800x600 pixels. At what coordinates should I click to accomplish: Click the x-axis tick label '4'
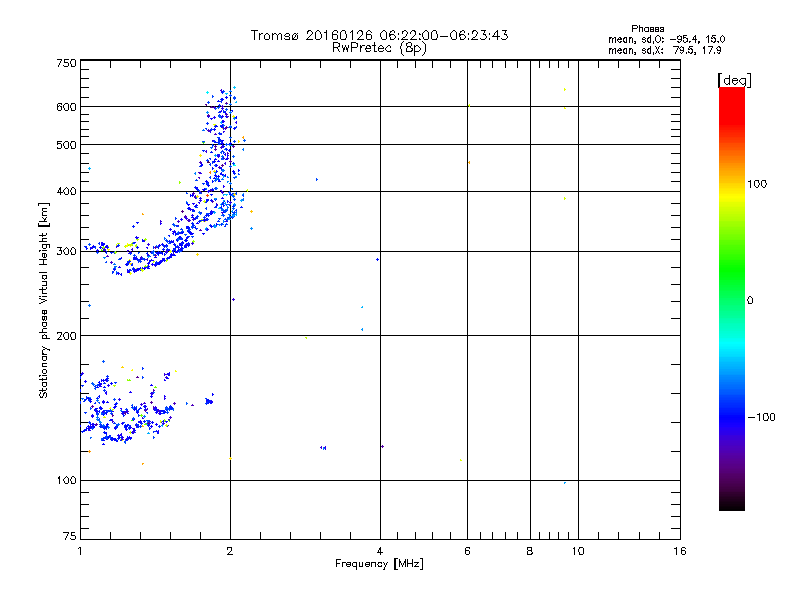pos(380,551)
